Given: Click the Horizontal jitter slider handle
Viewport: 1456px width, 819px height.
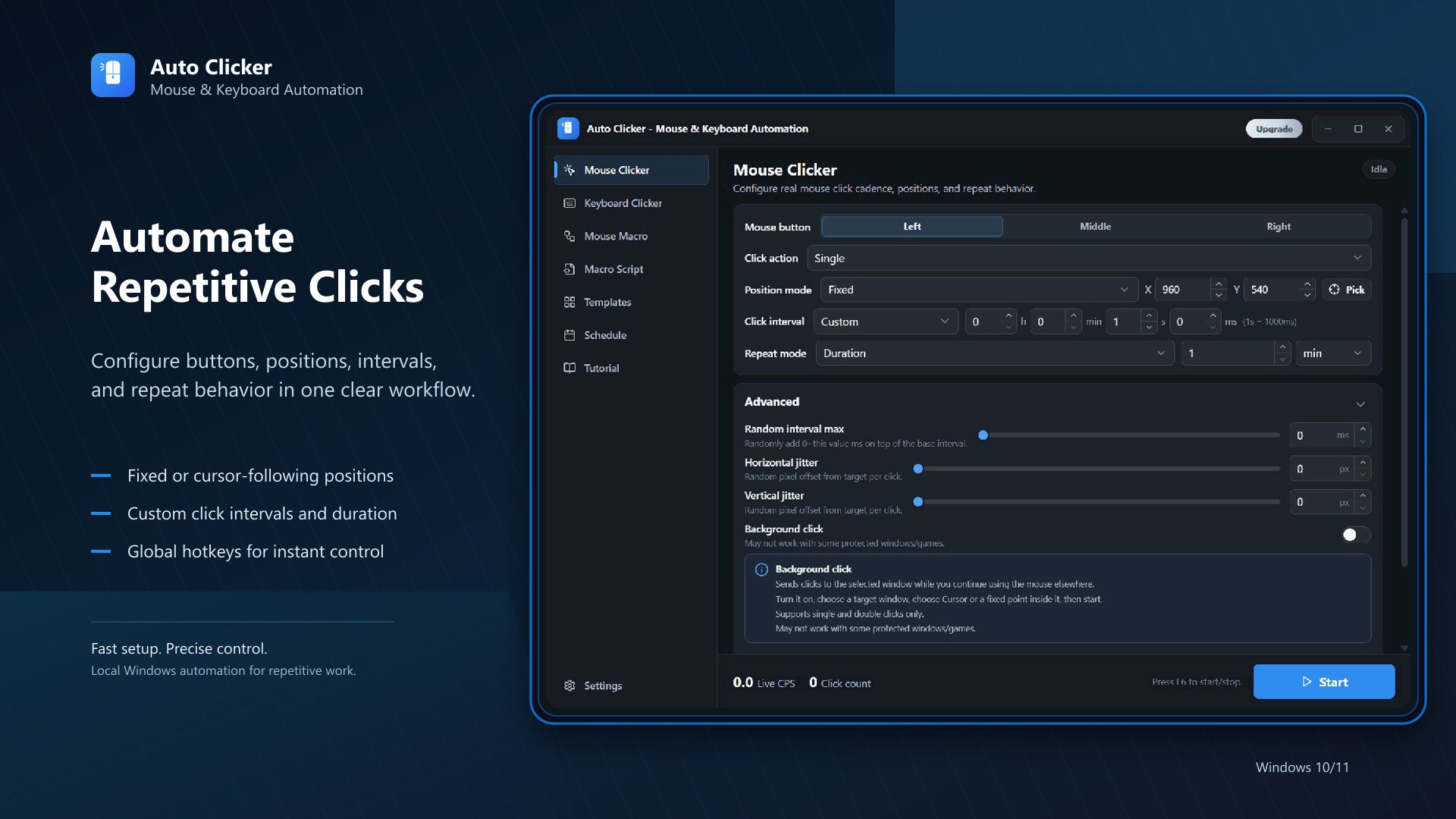Looking at the screenshot, I should [x=918, y=469].
